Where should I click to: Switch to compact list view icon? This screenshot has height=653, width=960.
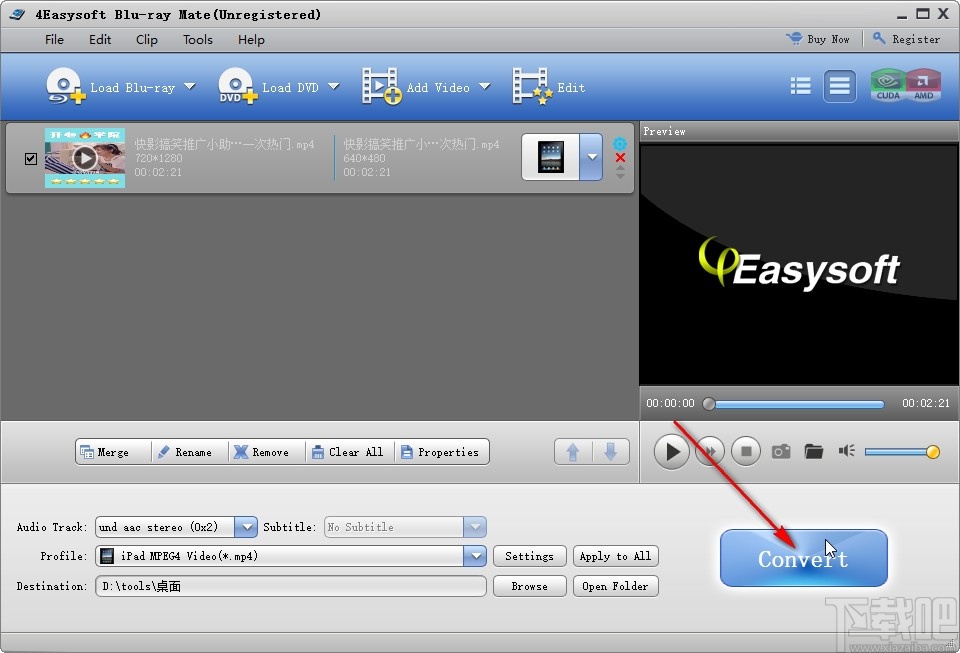[x=800, y=86]
